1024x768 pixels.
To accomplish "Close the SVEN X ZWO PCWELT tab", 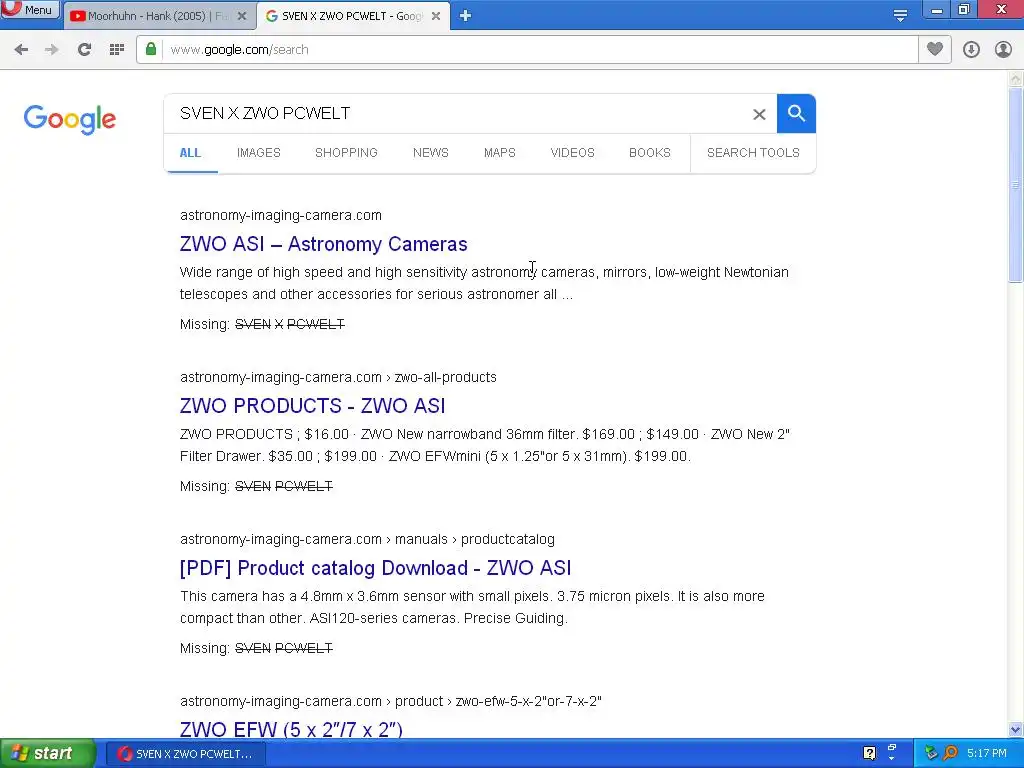I will coord(436,16).
